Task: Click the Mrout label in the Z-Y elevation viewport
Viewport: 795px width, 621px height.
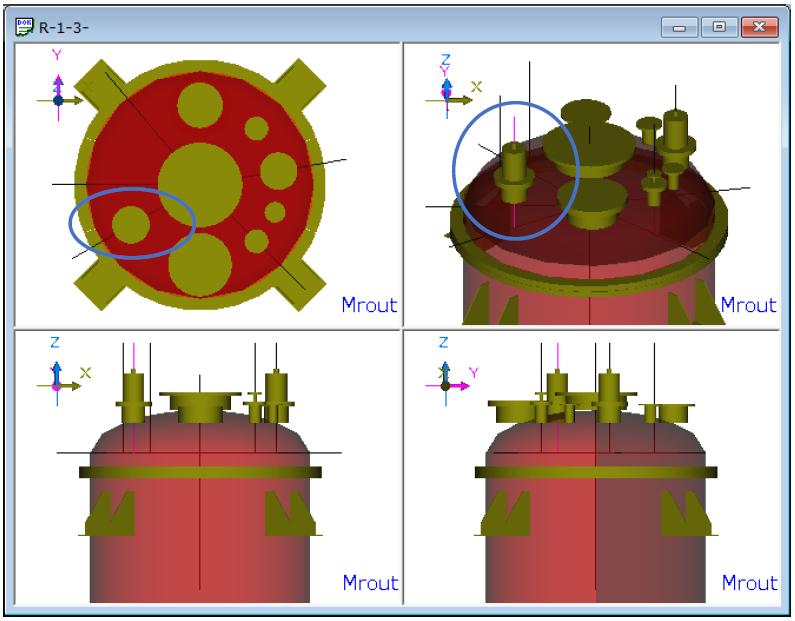Action: point(749,583)
